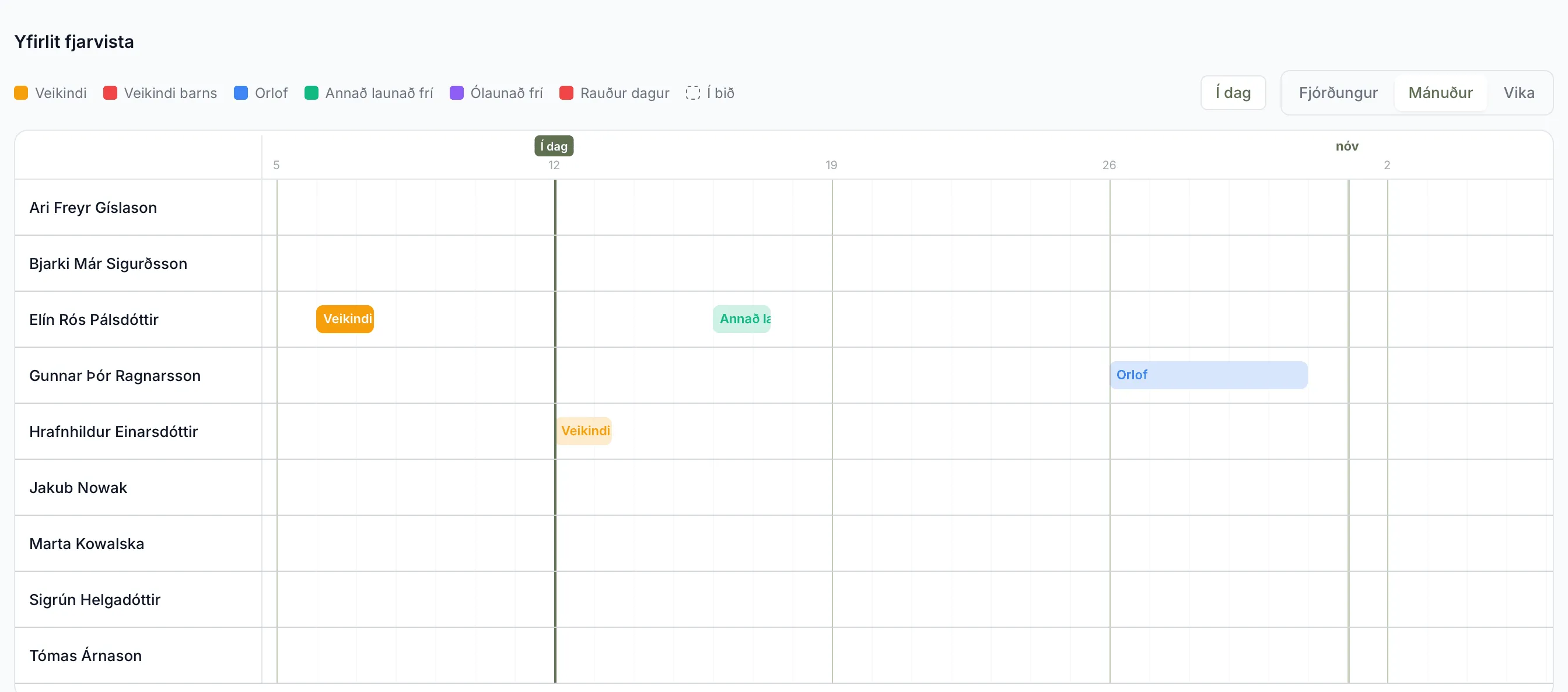Open Elín Rós's green Annað la entry

[741, 319]
